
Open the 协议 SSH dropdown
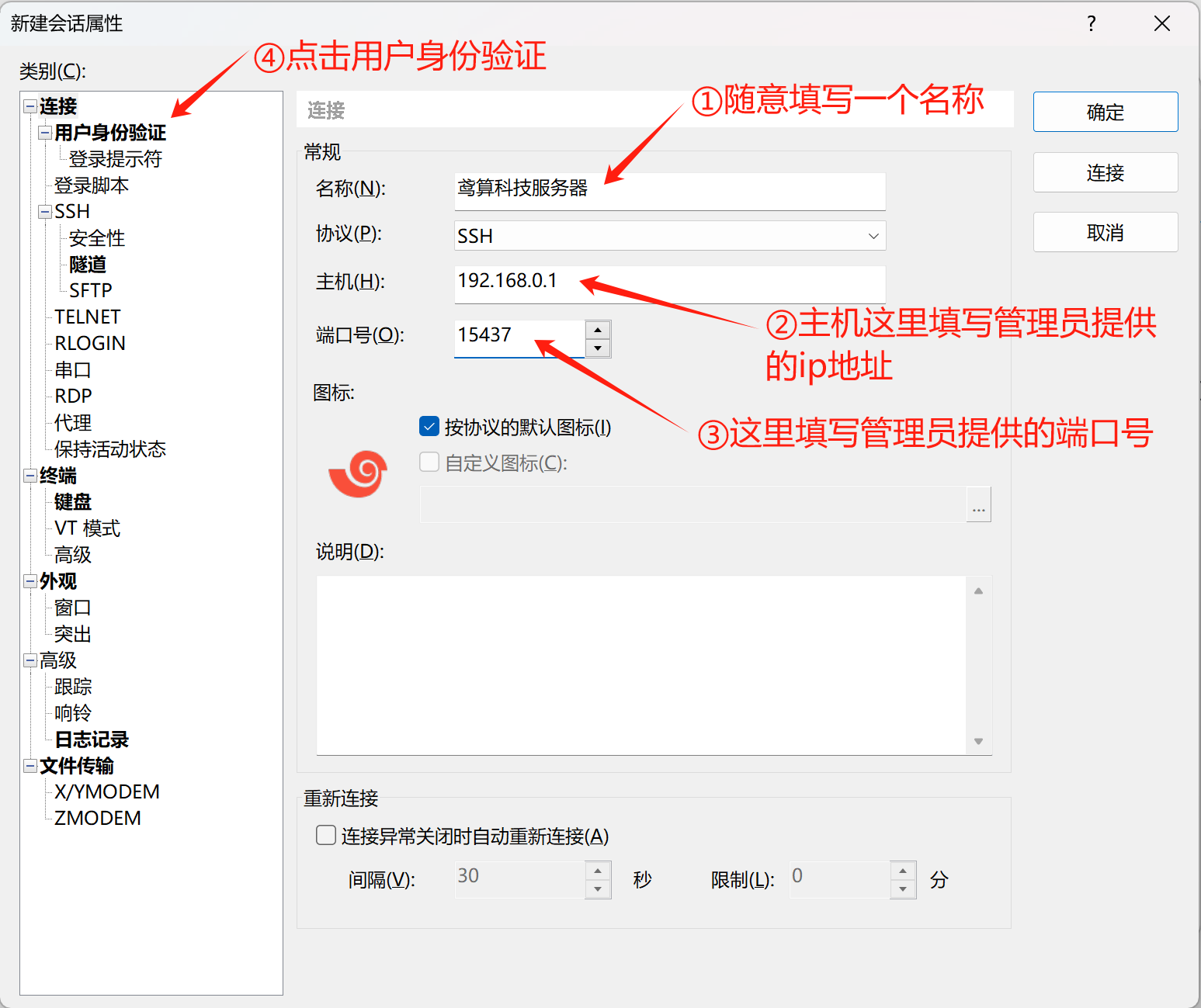coord(669,236)
